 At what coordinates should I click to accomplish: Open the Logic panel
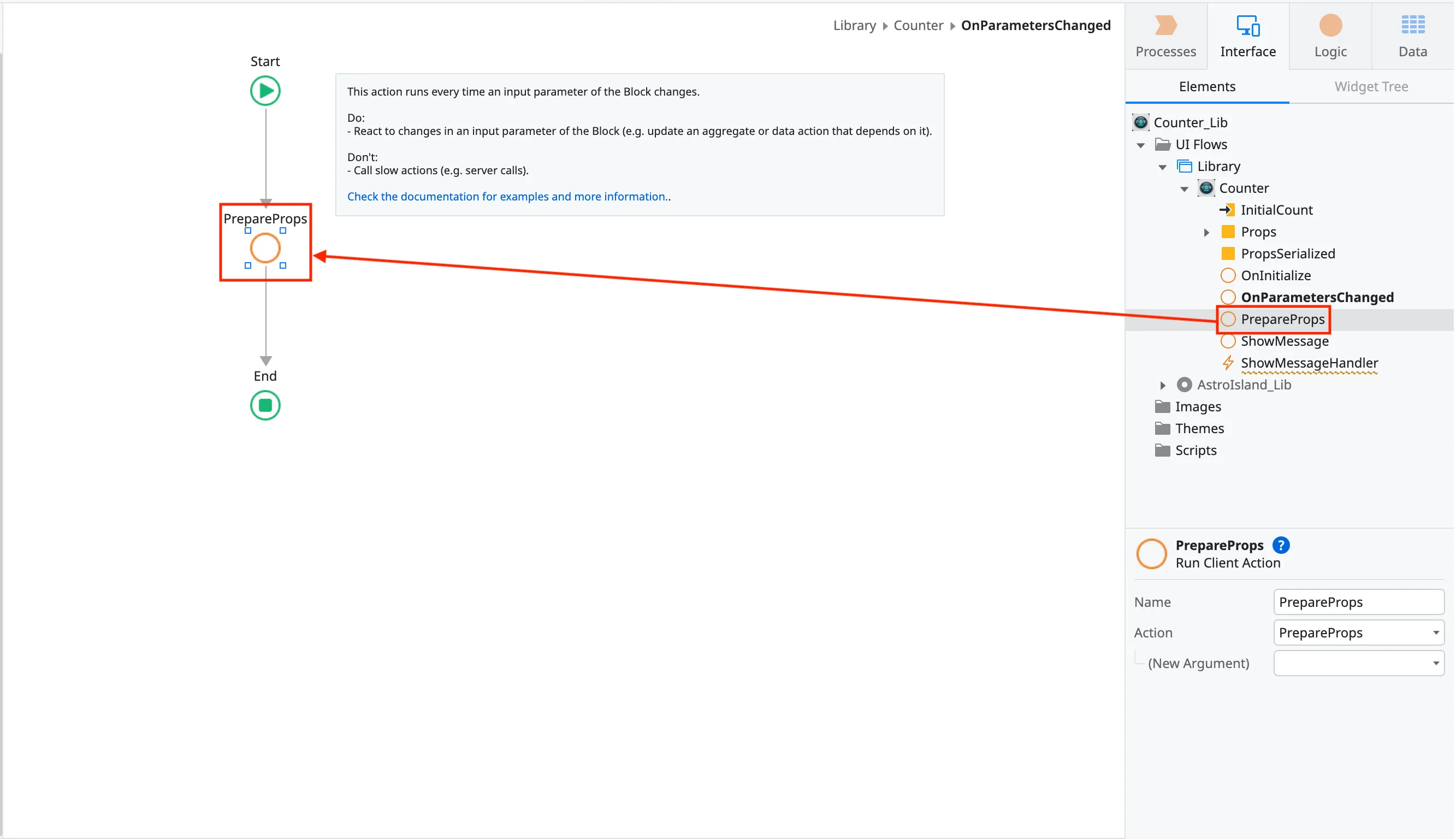[x=1330, y=34]
